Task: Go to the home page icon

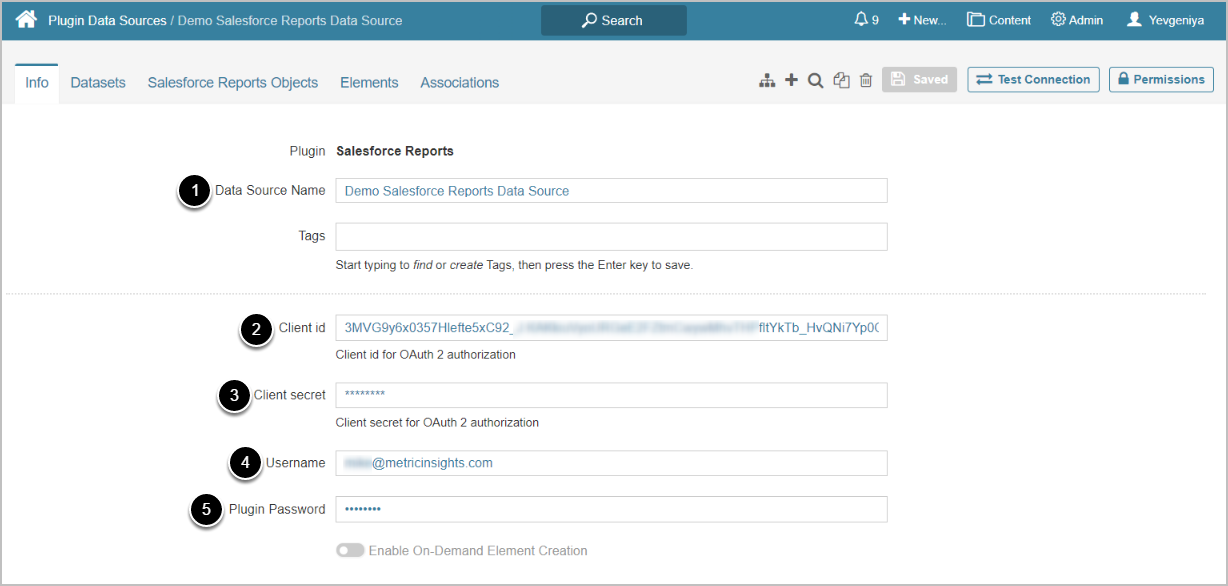Action: [x=26, y=20]
